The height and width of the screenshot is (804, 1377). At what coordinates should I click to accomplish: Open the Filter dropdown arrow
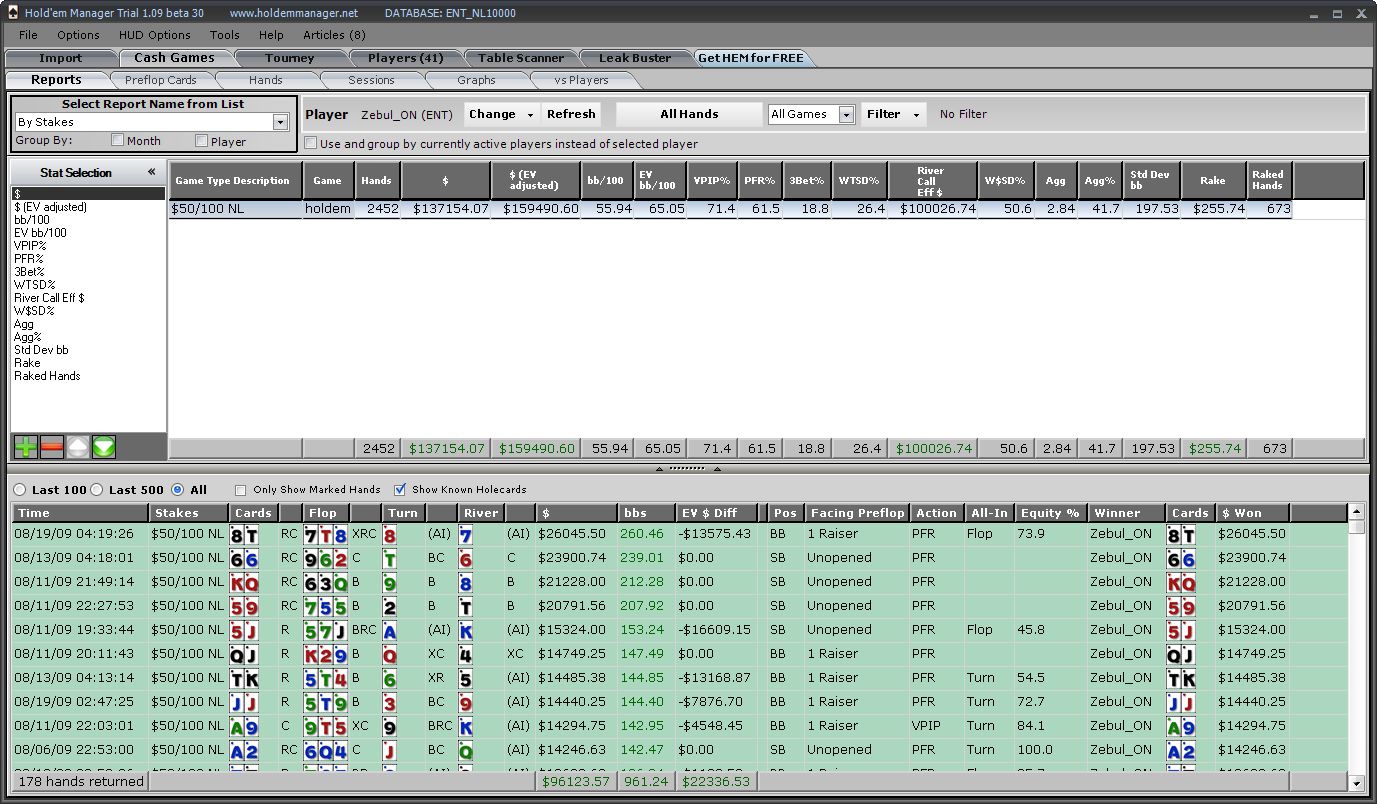point(917,115)
